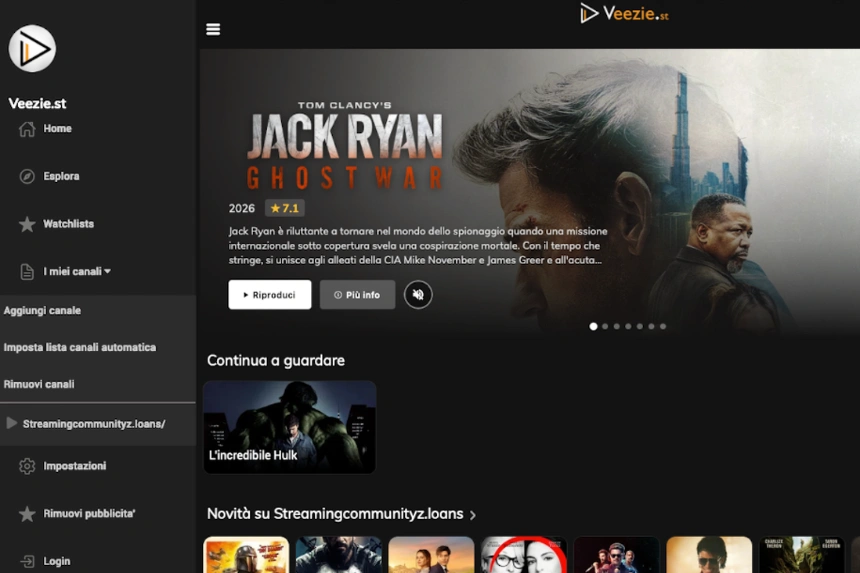The height and width of the screenshot is (573, 860).
Task: Expand the I miei canali dropdown arrow
Action: pos(108,271)
